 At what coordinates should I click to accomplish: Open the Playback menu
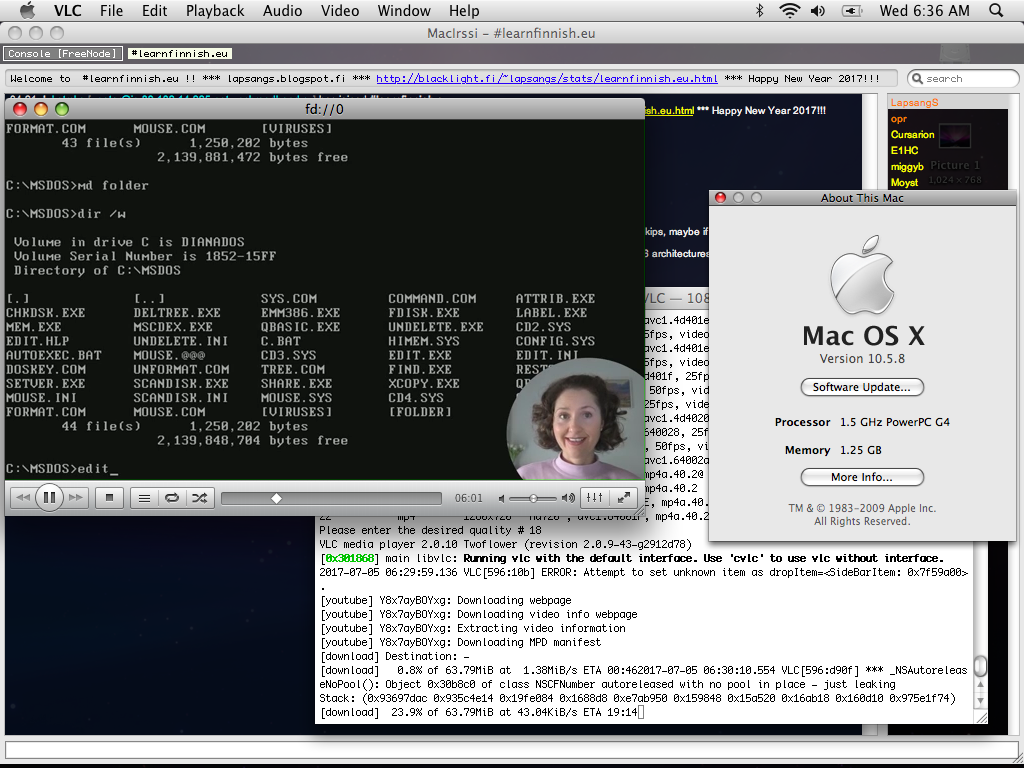tap(215, 11)
